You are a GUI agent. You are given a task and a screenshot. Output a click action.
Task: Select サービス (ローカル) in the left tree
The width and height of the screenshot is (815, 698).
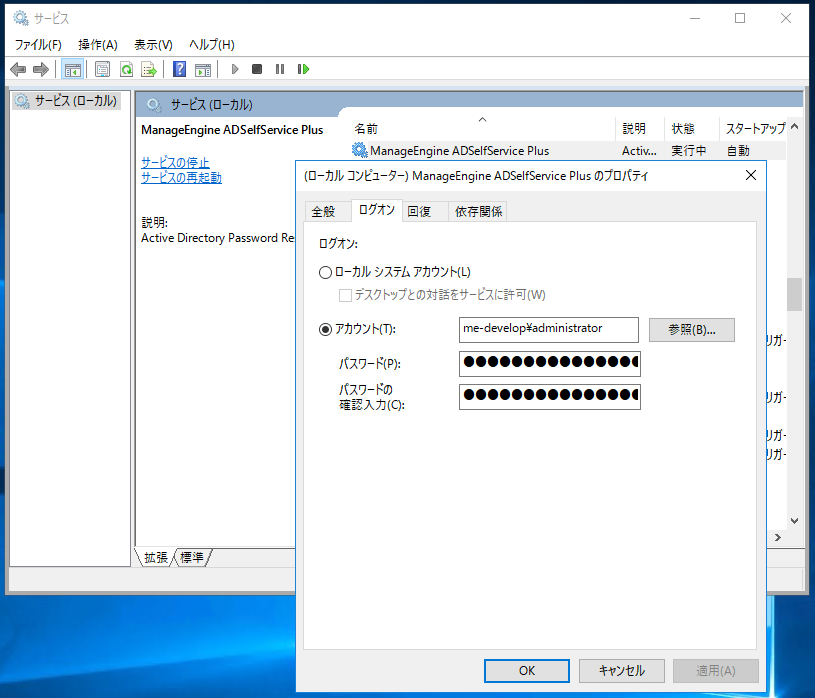(66, 101)
